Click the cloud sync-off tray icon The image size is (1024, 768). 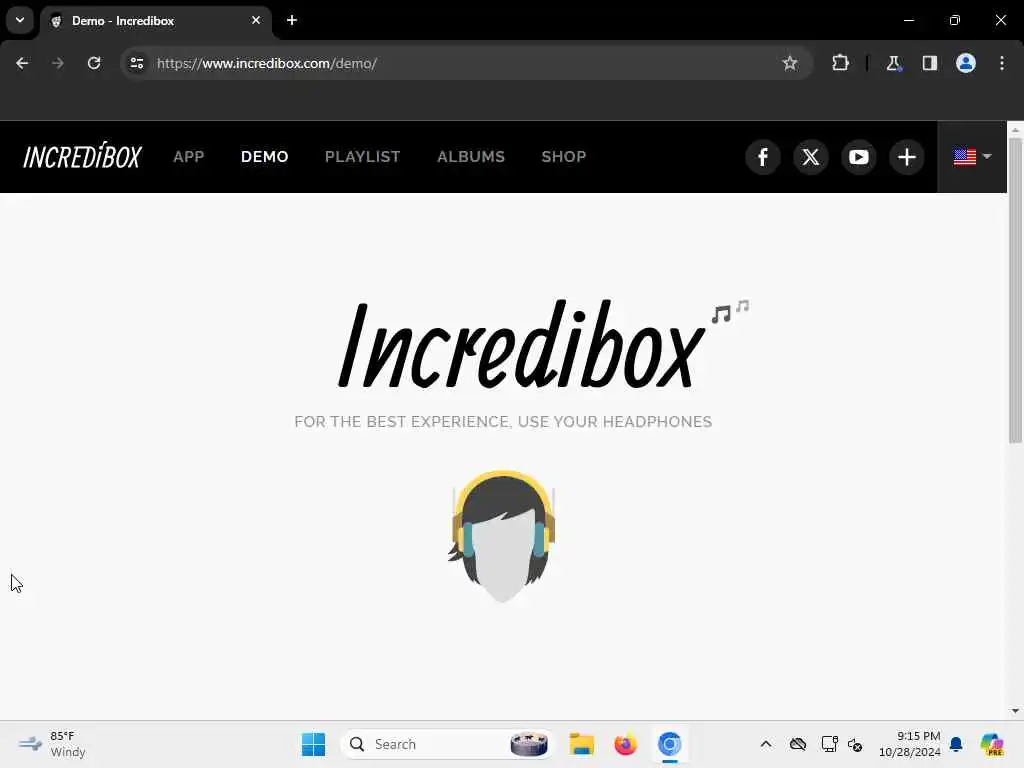(797, 744)
